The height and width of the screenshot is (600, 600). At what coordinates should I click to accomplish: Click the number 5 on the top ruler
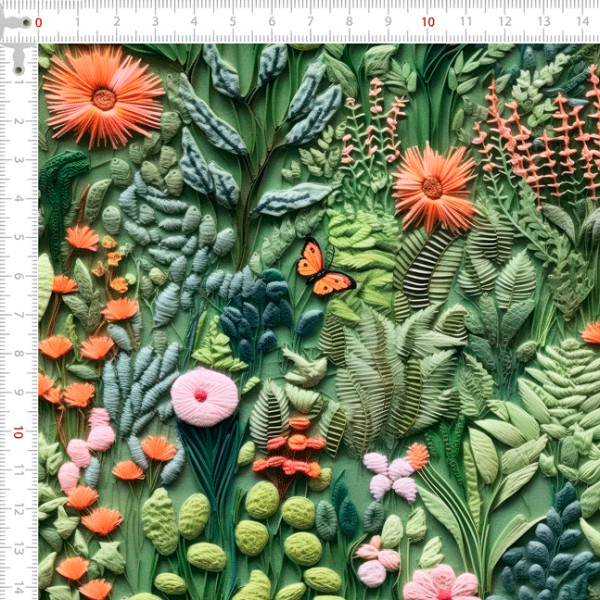pyautogui.click(x=233, y=21)
